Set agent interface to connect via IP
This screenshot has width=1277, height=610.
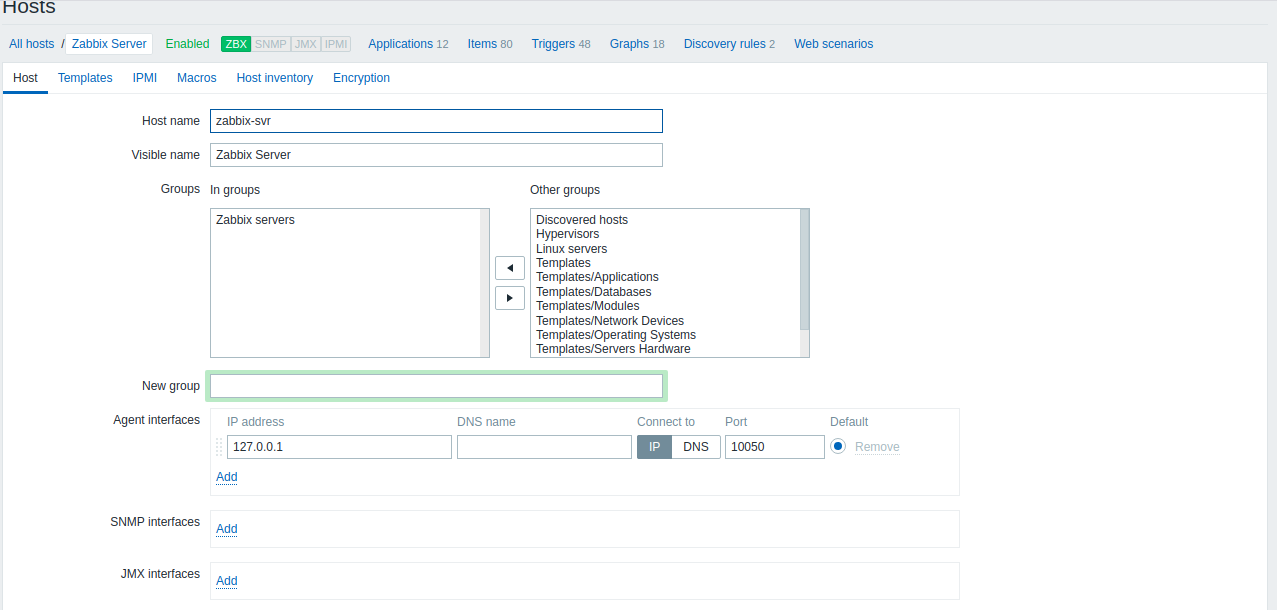pos(654,447)
